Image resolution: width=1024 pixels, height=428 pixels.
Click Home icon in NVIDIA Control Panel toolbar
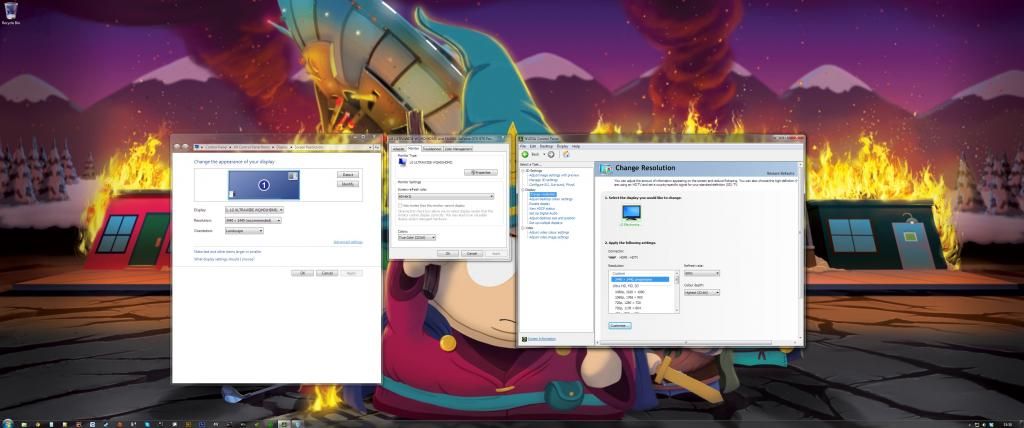click(566, 154)
